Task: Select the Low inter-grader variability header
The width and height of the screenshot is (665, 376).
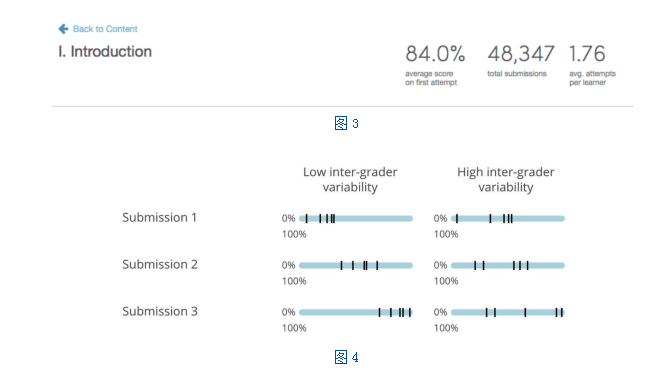Action: [350, 179]
